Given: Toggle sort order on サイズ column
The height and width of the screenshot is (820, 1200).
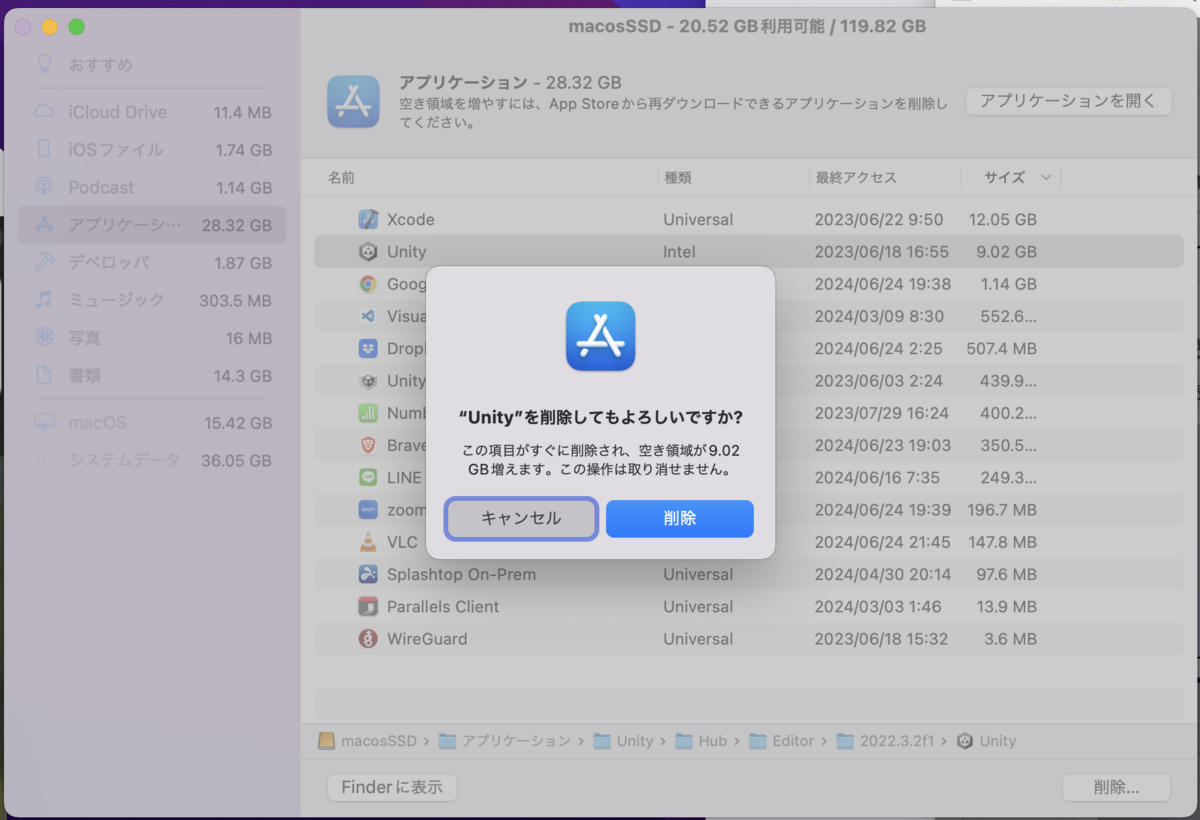Looking at the screenshot, I should click(x=1011, y=178).
